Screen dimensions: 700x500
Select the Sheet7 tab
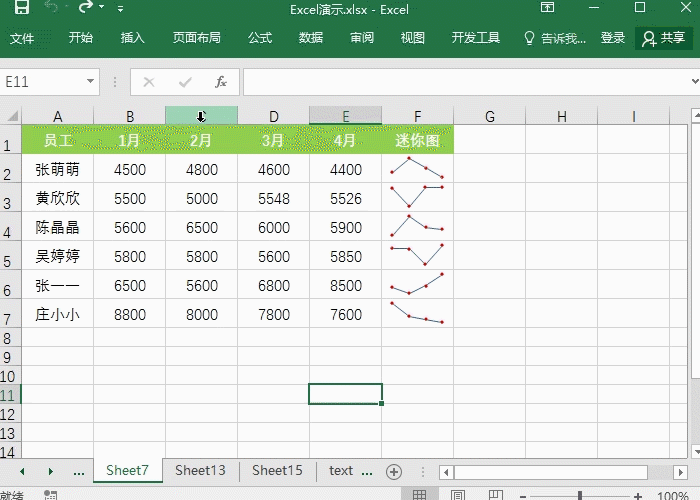(x=127, y=470)
